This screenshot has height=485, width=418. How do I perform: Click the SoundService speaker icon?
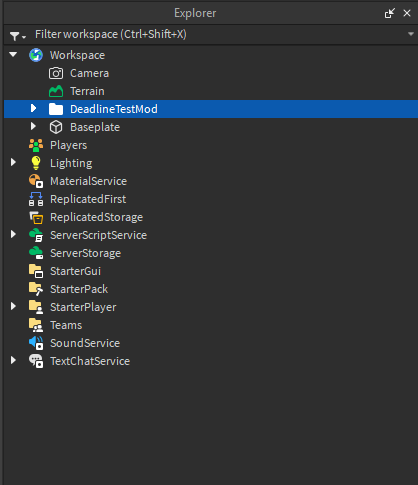[x=36, y=343]
